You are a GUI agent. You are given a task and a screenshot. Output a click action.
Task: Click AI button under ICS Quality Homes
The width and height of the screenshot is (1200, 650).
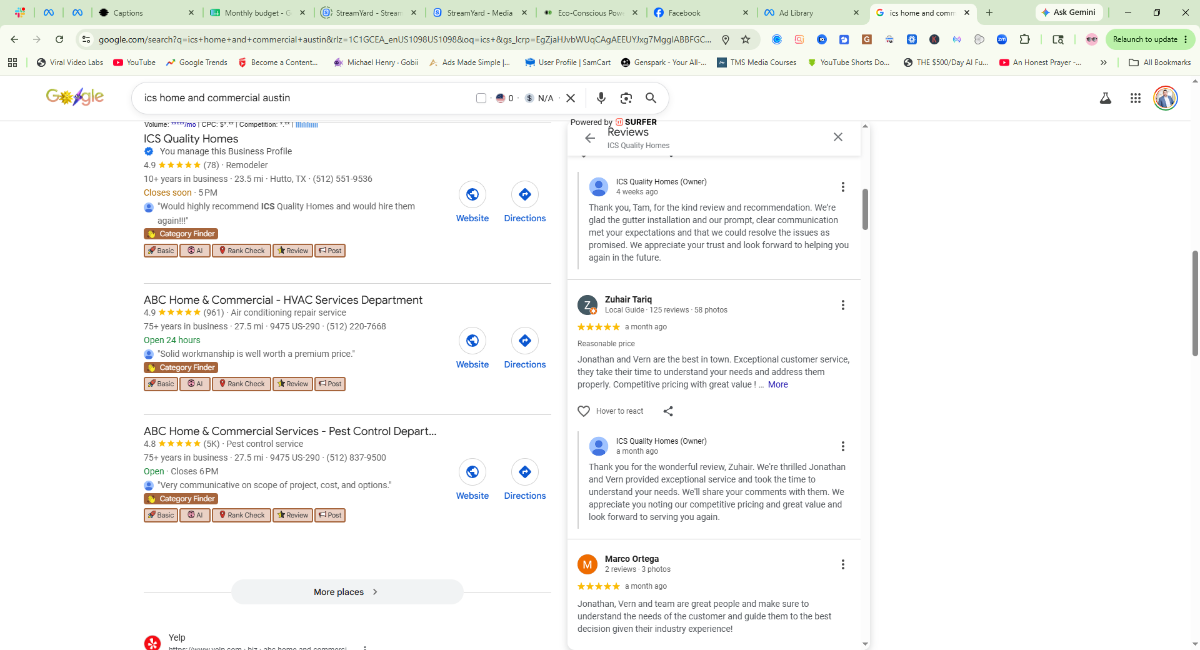coord(194,251)
